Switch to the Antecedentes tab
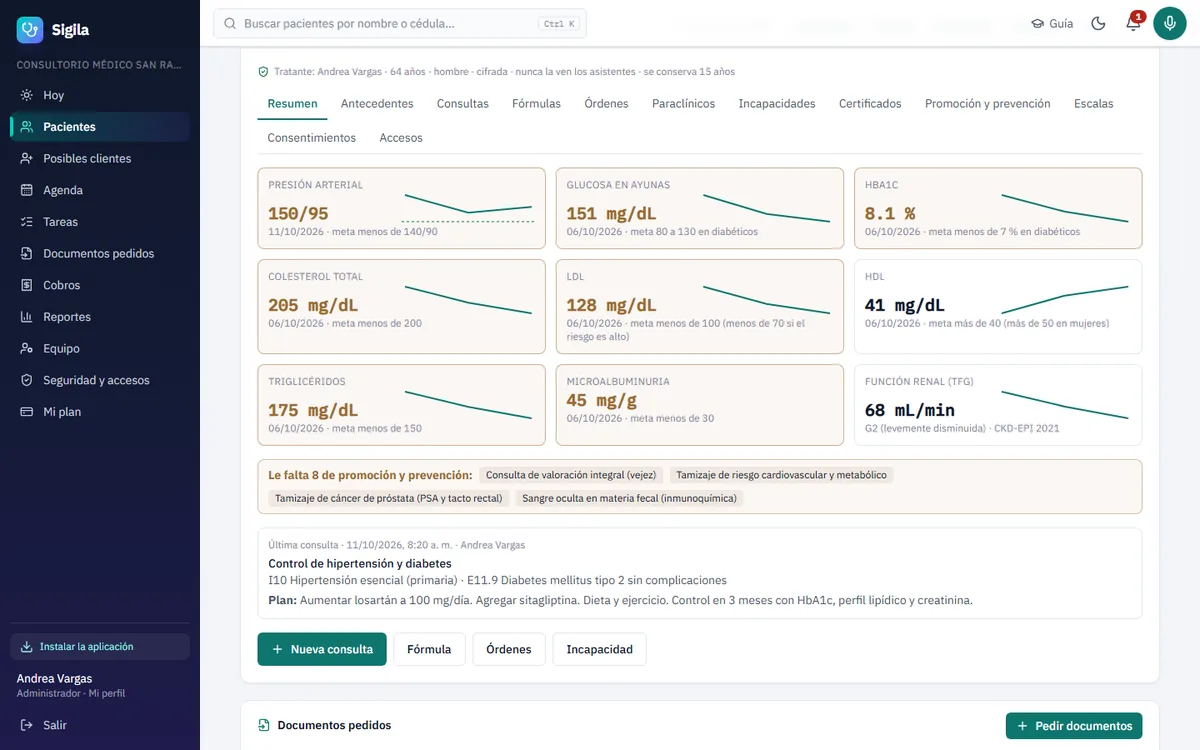 377,103
